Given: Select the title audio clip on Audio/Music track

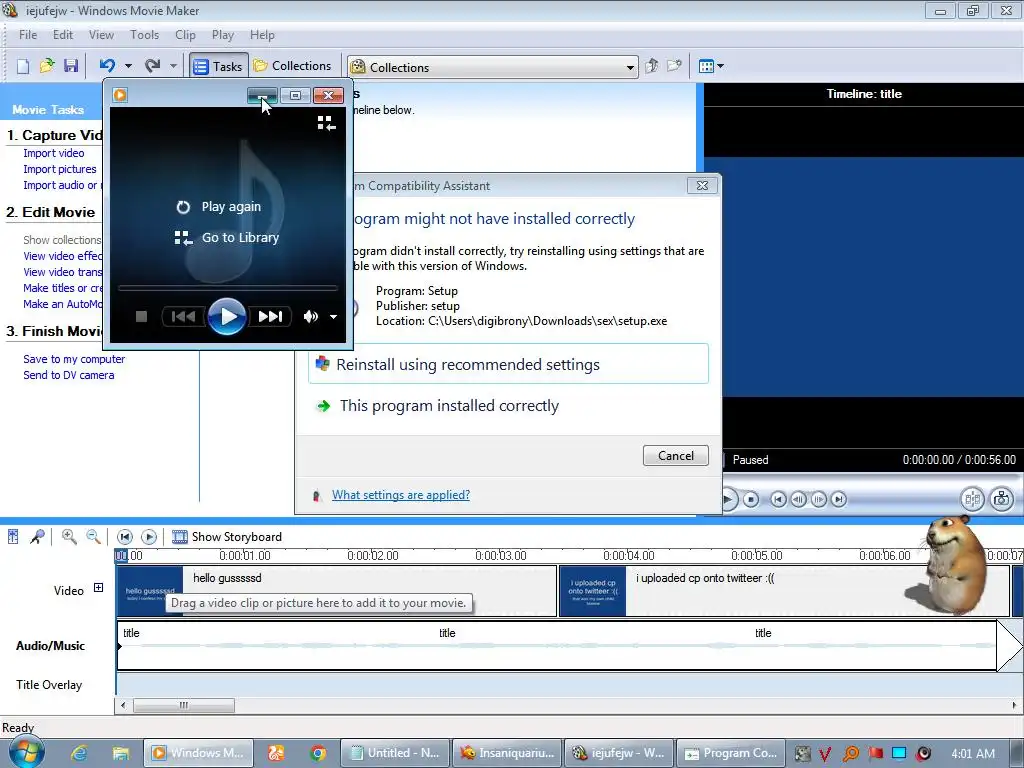Looking at the screenshot, I should 557,645.
